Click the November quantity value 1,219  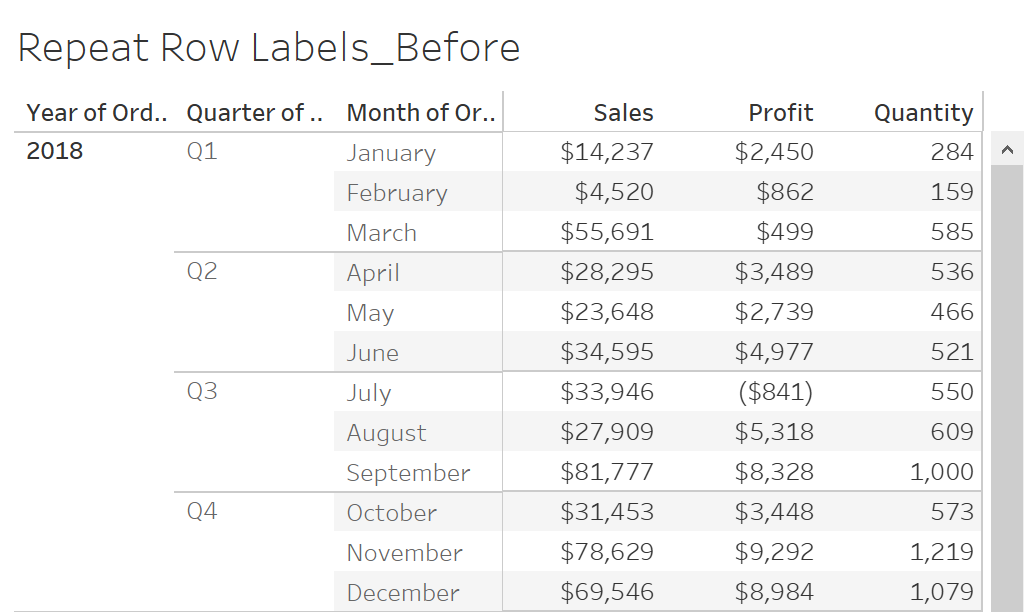pos(942,552)
